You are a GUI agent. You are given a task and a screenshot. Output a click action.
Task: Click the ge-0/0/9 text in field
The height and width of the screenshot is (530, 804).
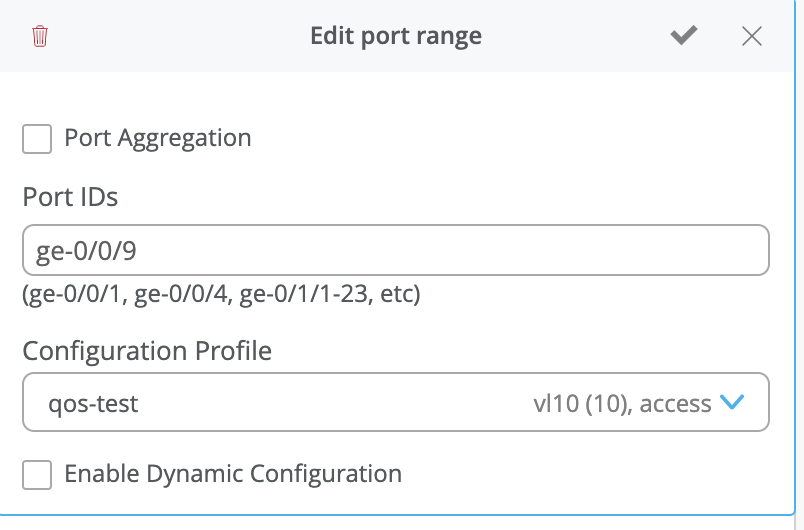pyautogui.click(x=86, y=251)
